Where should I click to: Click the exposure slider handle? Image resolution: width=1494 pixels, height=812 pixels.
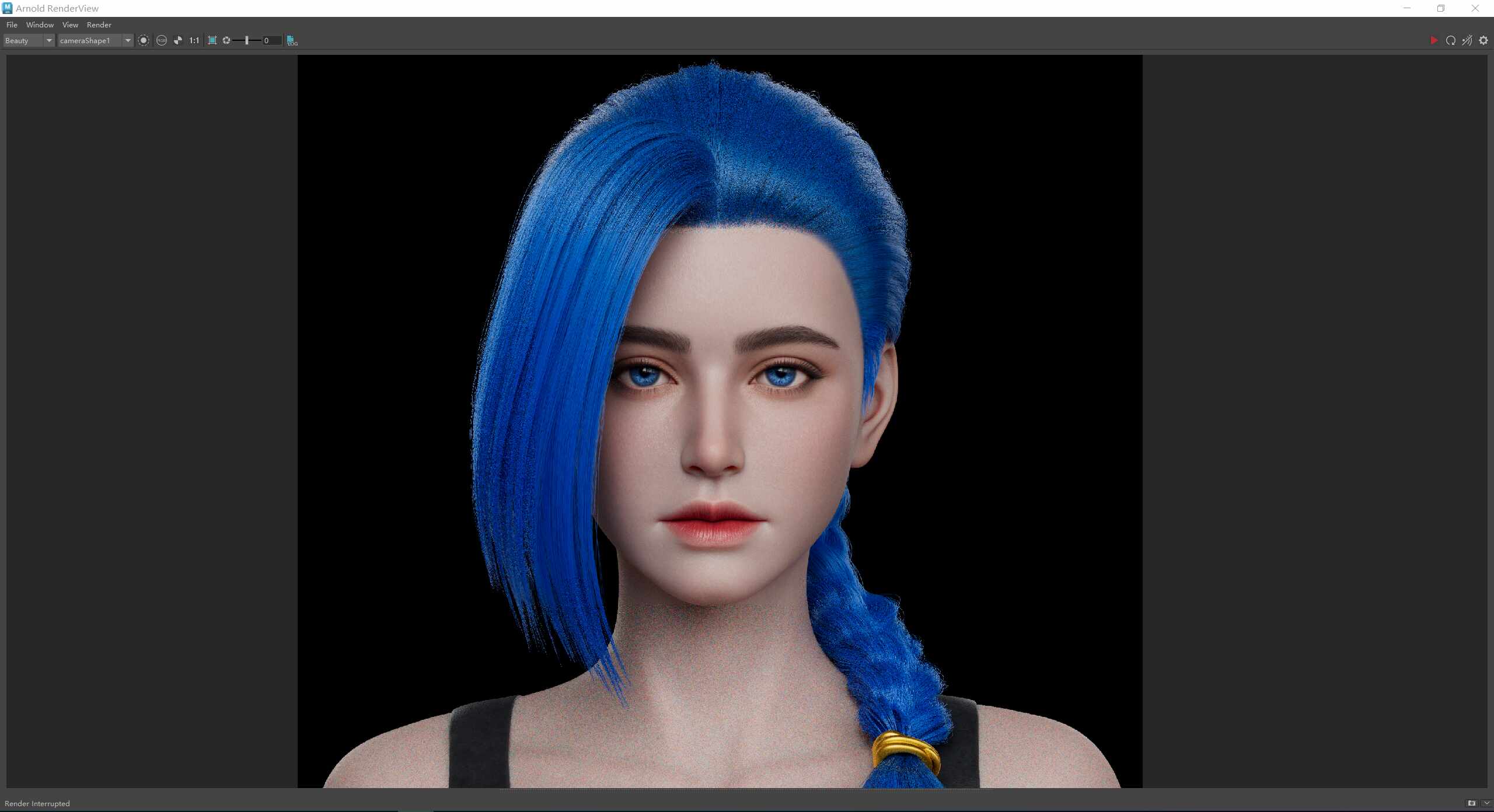(247, 40)
